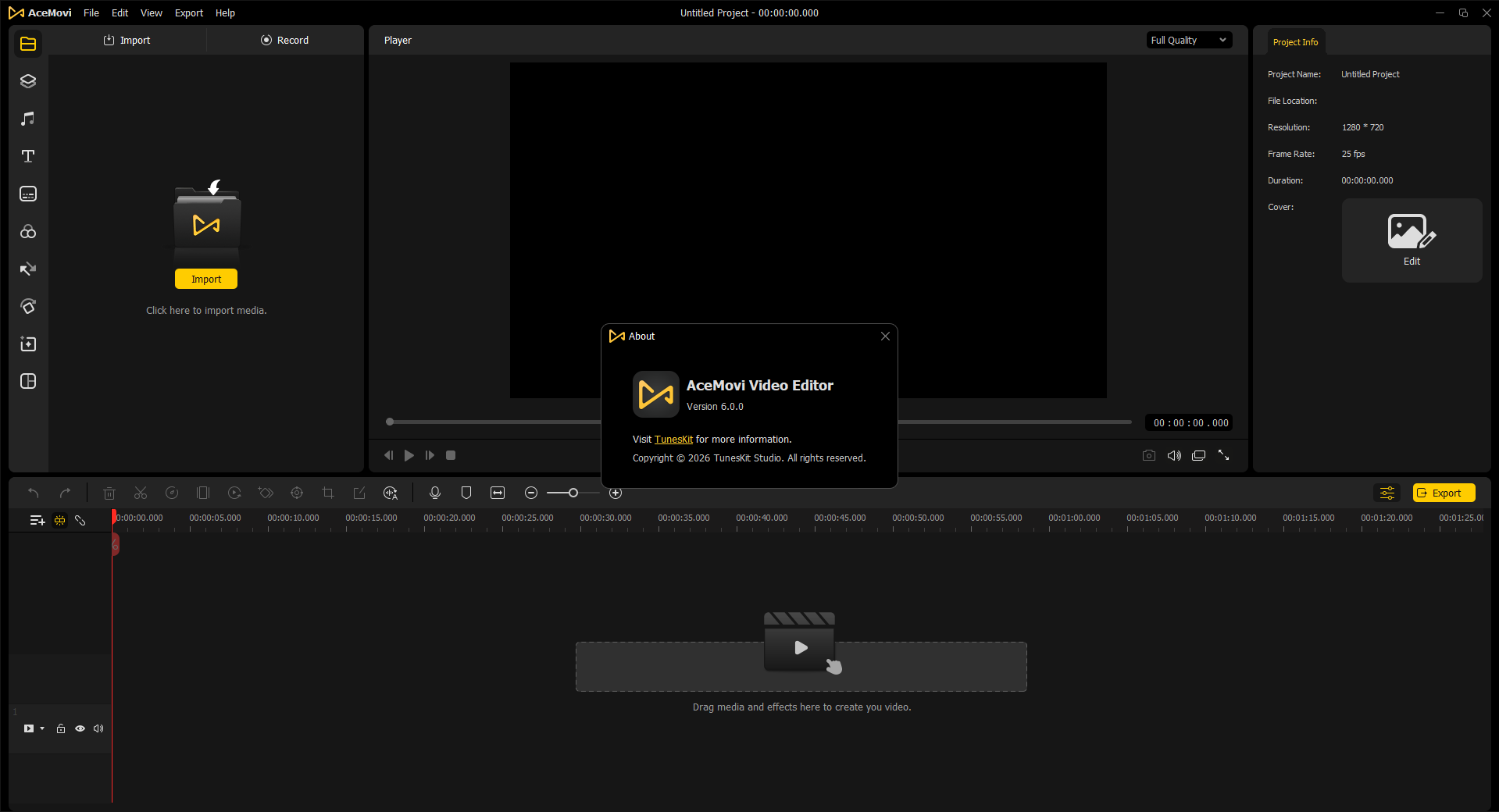
Task: Click the "1280 * 720" resolution value
Action: [1362, 127]
